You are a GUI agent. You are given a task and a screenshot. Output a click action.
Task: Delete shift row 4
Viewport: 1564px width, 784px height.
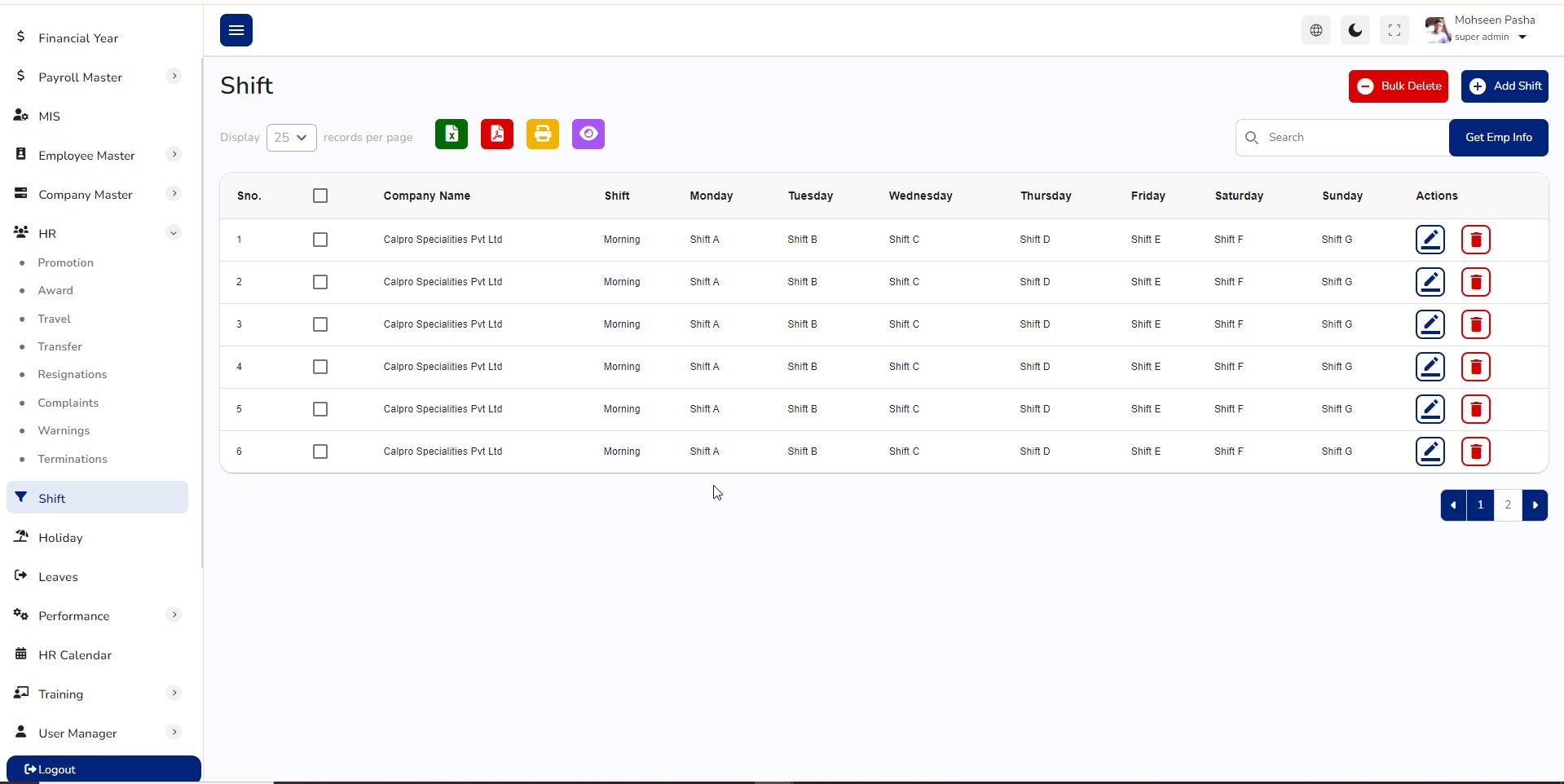tap(1476, 367)
